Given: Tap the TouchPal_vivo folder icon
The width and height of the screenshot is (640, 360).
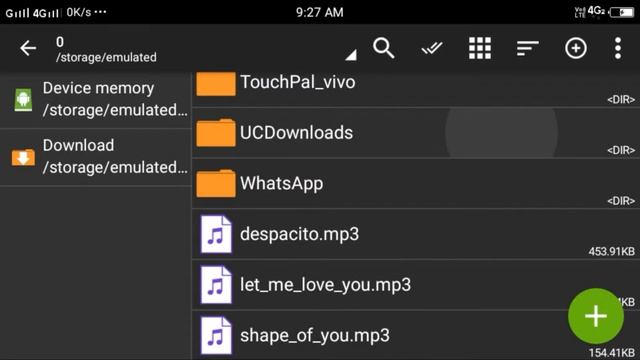Looking at the screenshot, I should click(216, 84).
